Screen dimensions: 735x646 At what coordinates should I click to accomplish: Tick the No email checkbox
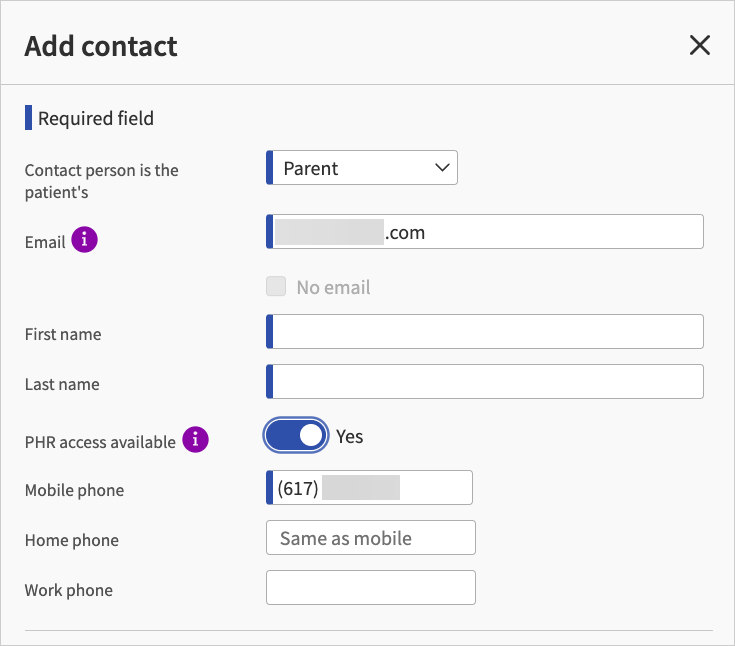point(276,287)
